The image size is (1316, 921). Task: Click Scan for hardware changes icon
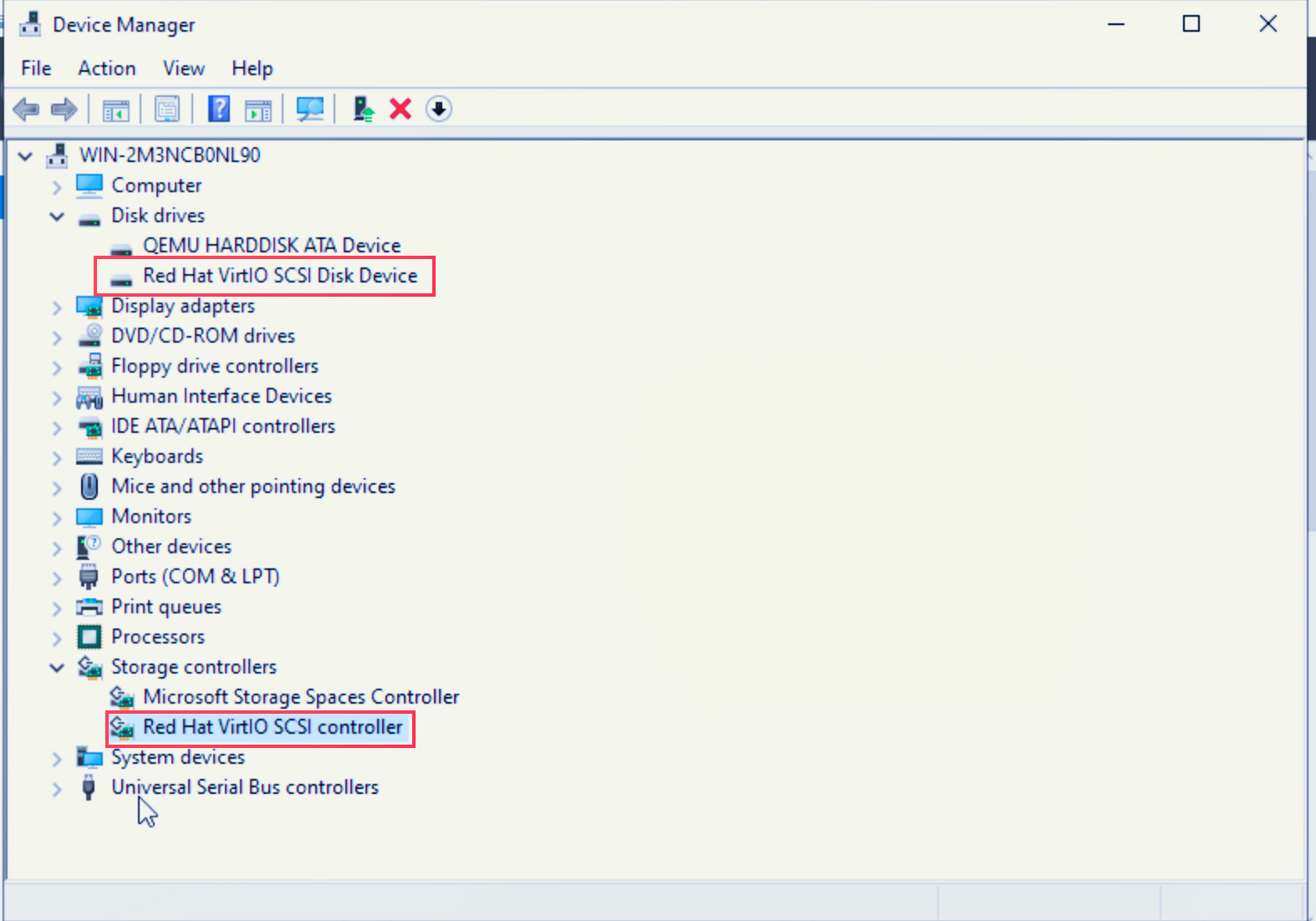[x=309, y=109]
